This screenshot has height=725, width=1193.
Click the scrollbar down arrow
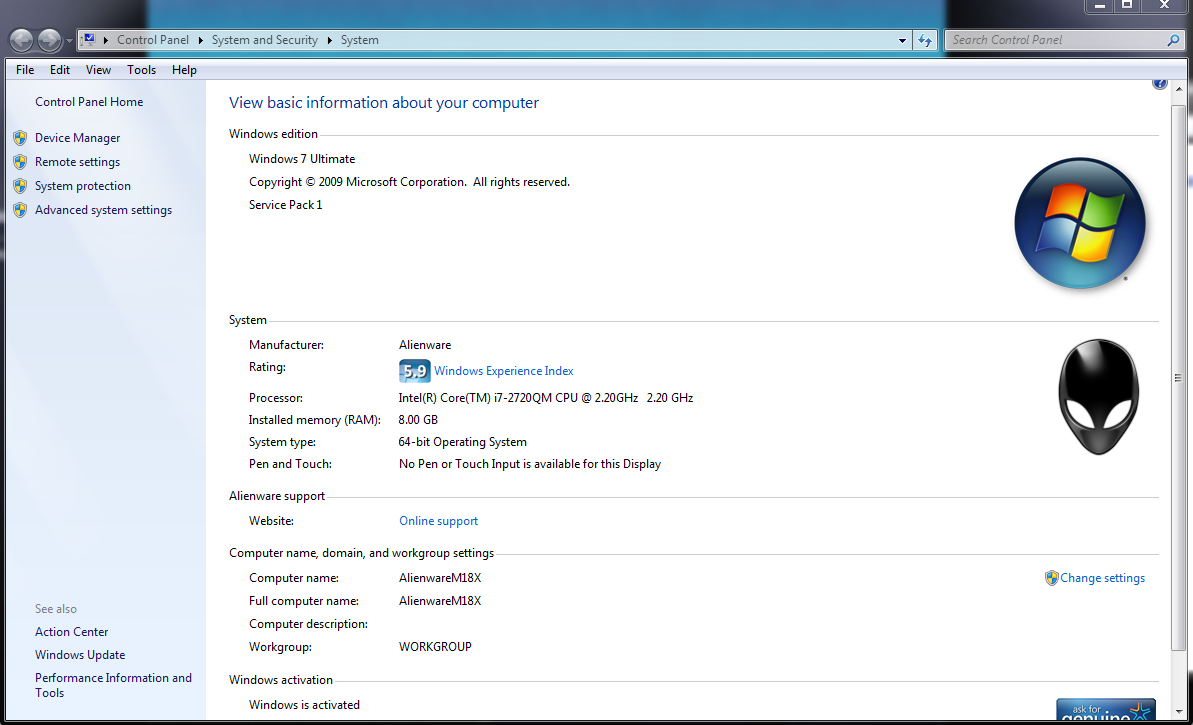[1179, 712]
